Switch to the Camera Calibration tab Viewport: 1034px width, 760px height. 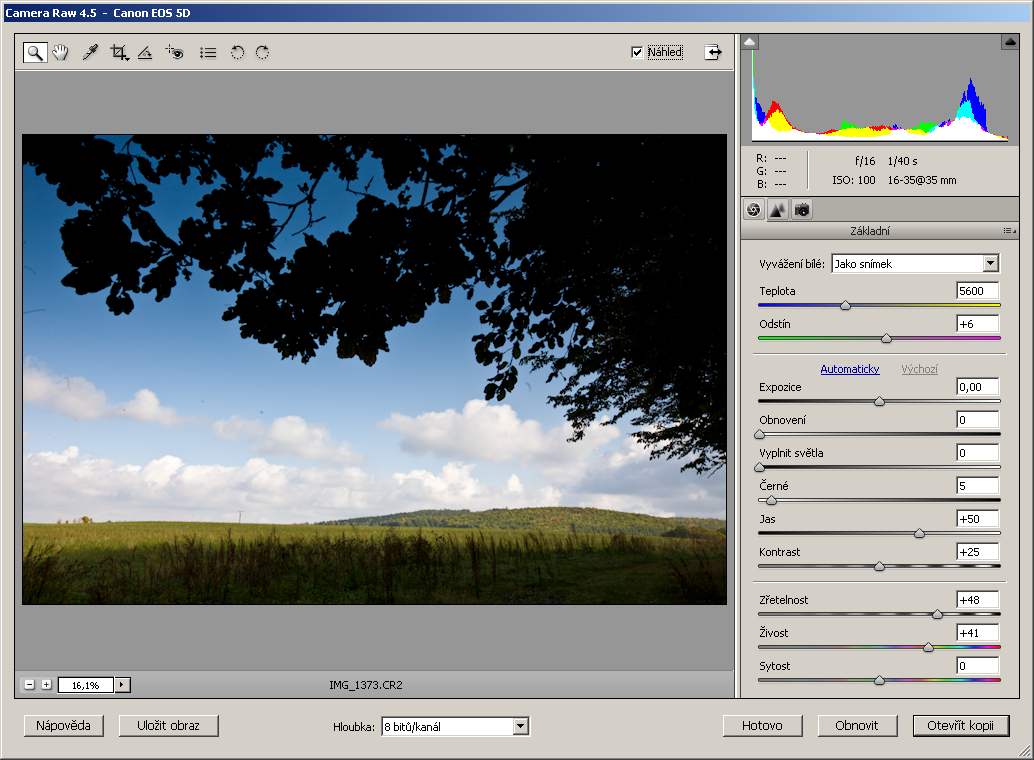tap(802, 210)
